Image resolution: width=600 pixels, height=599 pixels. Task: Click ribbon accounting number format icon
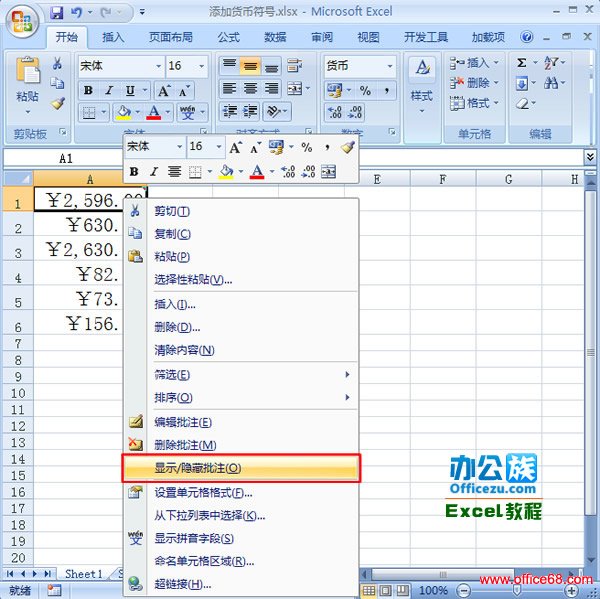[334, 90]
